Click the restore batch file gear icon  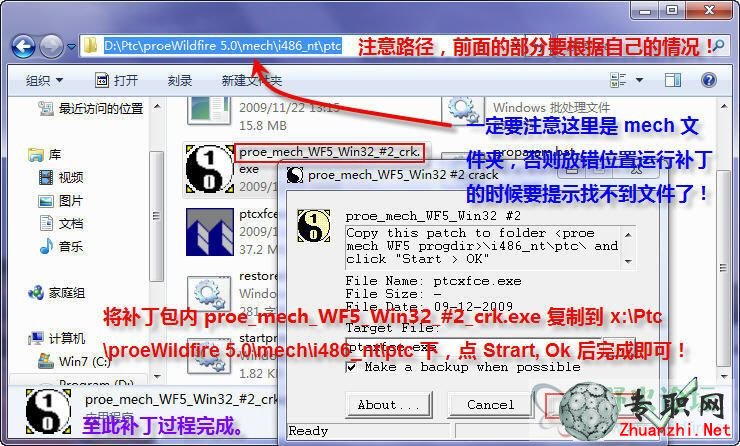click(x=209, y=294)
